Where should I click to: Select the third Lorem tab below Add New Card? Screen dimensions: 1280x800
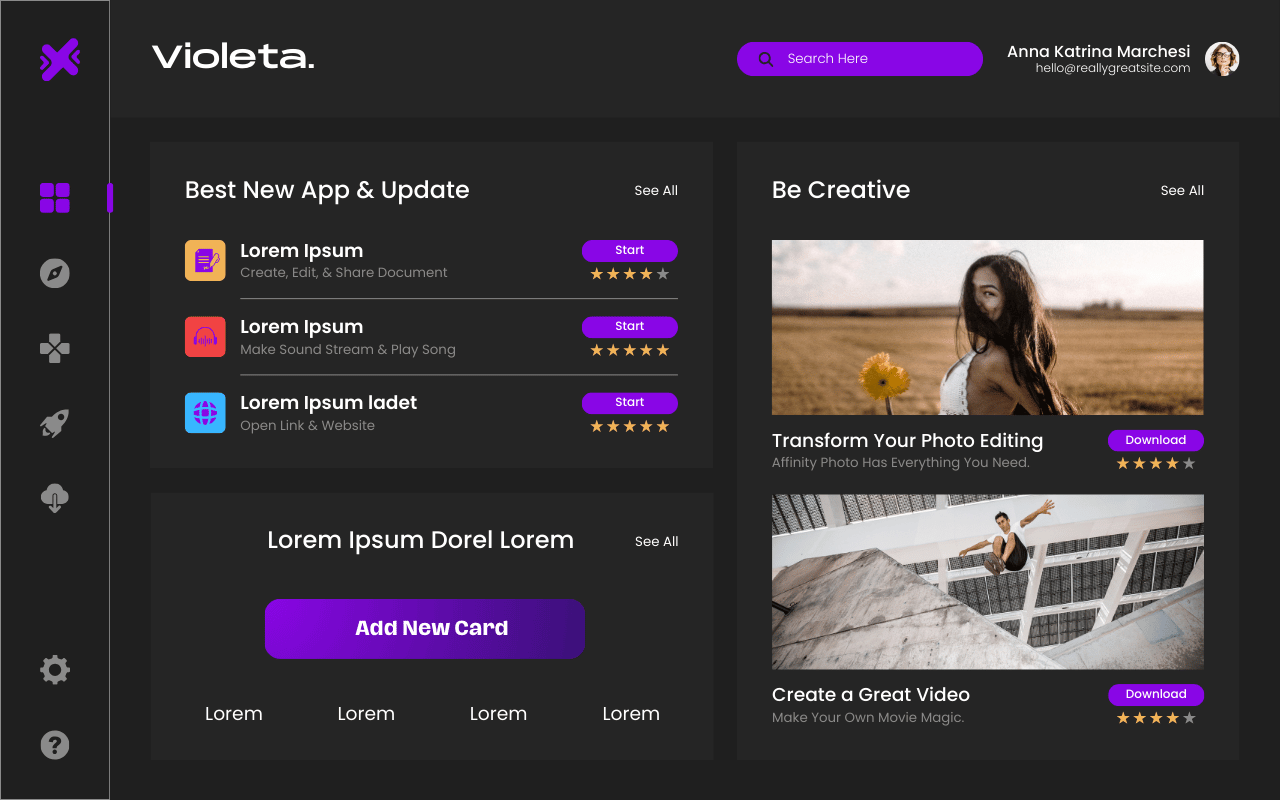click(498, 714)
